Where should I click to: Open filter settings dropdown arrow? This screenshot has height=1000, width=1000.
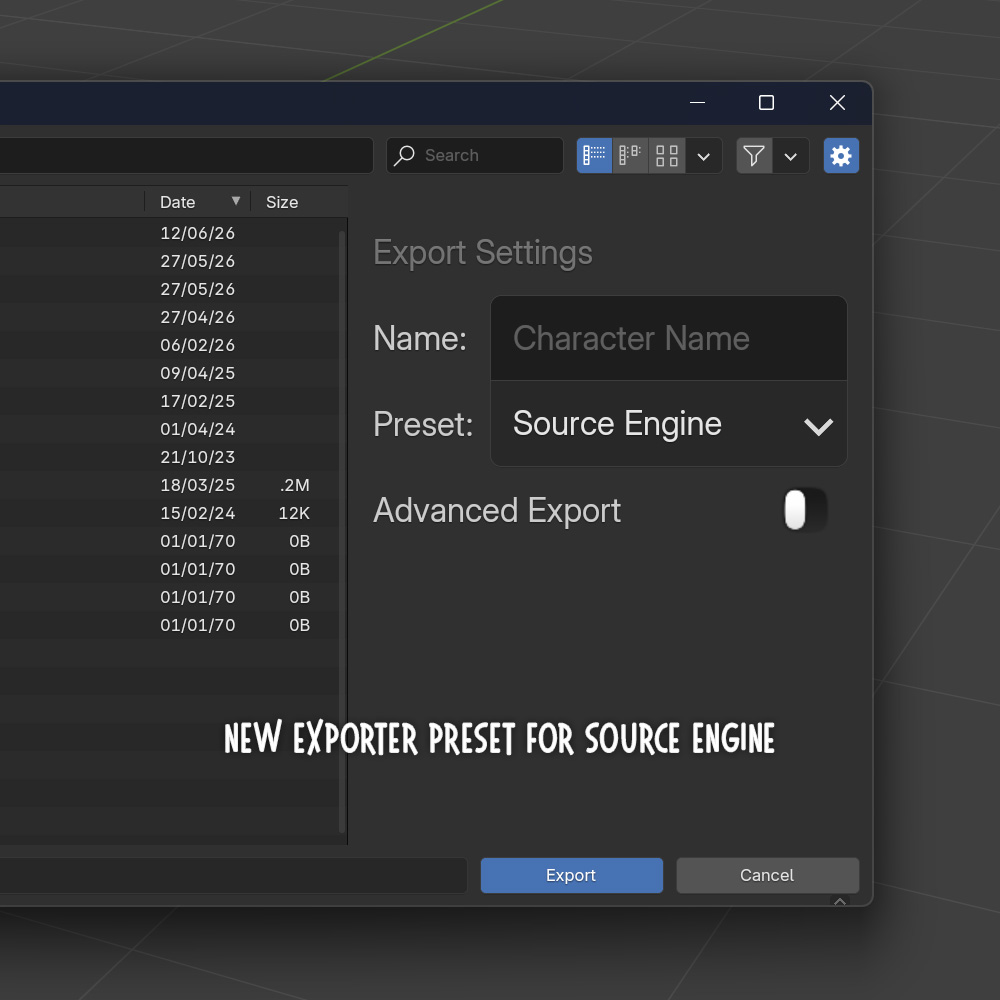791,156
